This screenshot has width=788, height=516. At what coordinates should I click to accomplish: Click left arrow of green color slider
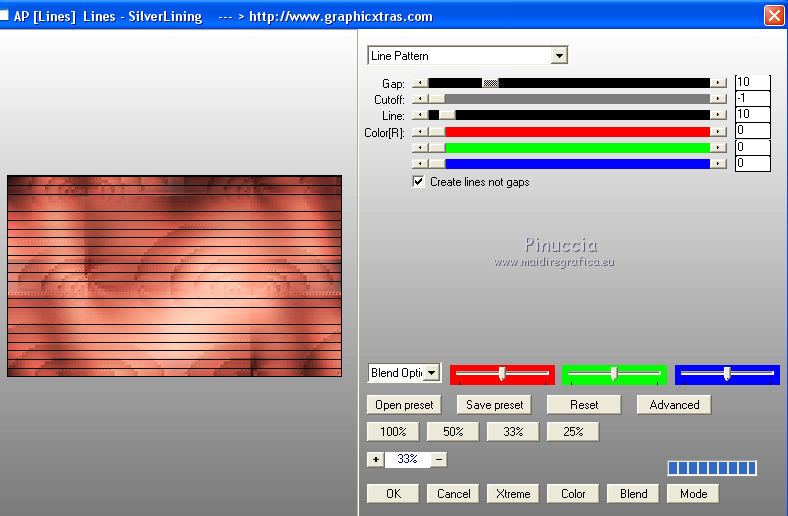(420, 148)
